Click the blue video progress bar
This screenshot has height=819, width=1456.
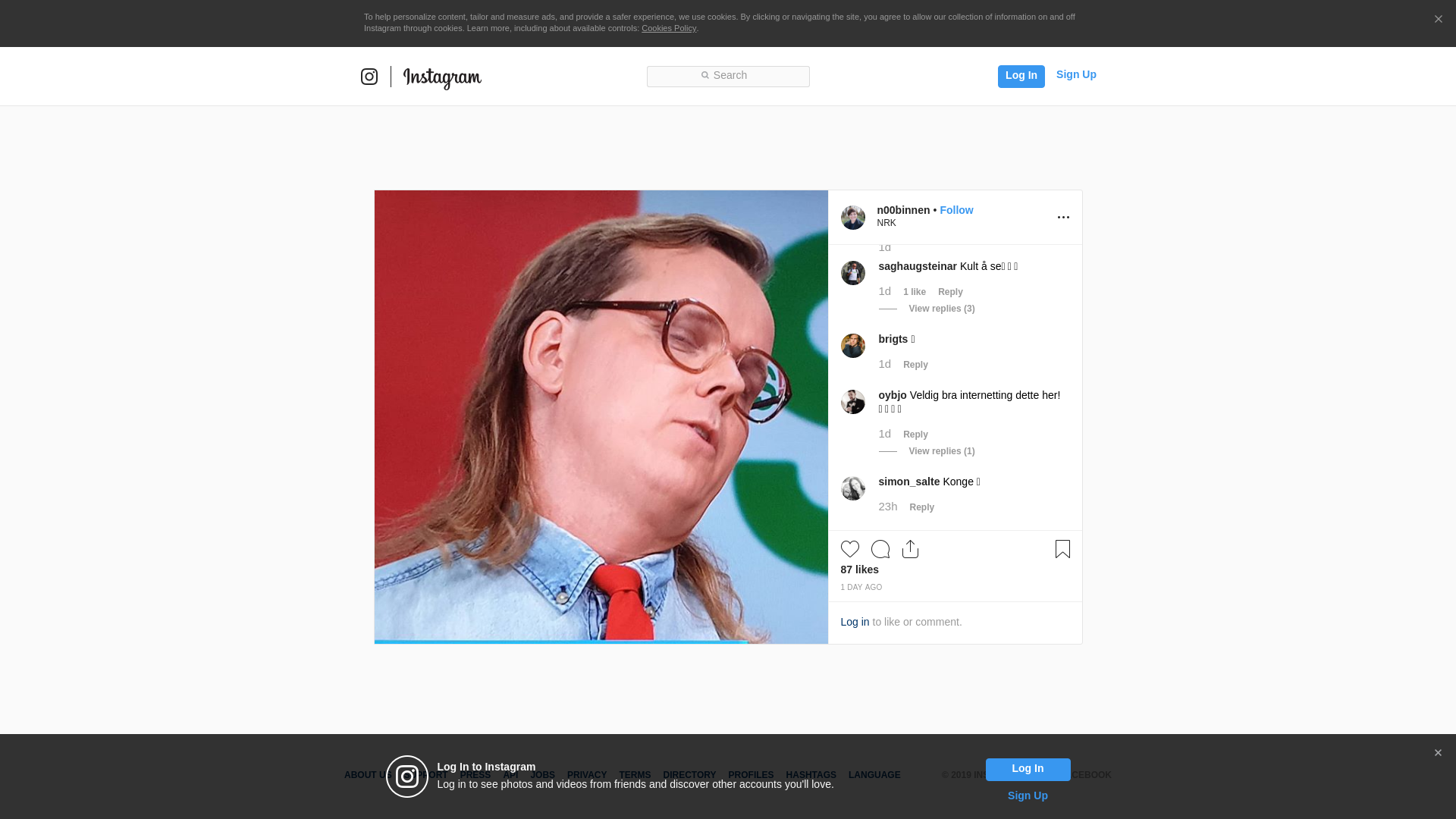coord(560,642)
